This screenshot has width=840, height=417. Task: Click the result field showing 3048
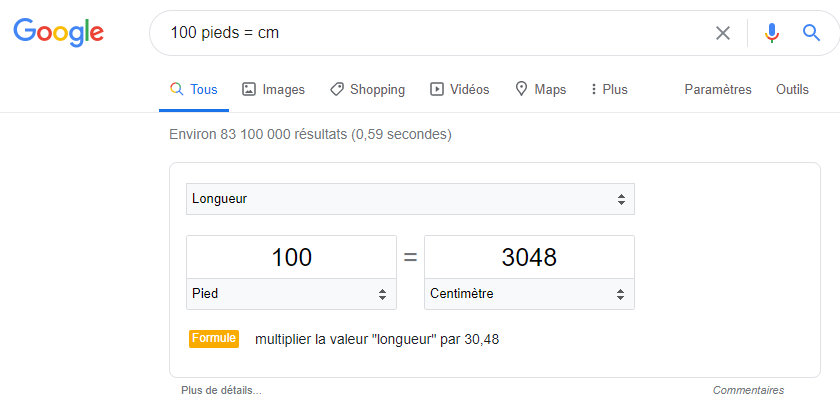529,257
